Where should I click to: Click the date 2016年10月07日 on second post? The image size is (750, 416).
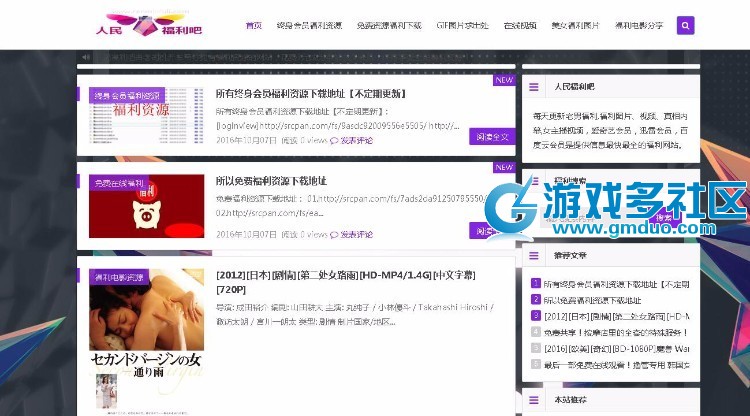coord(246,235)
